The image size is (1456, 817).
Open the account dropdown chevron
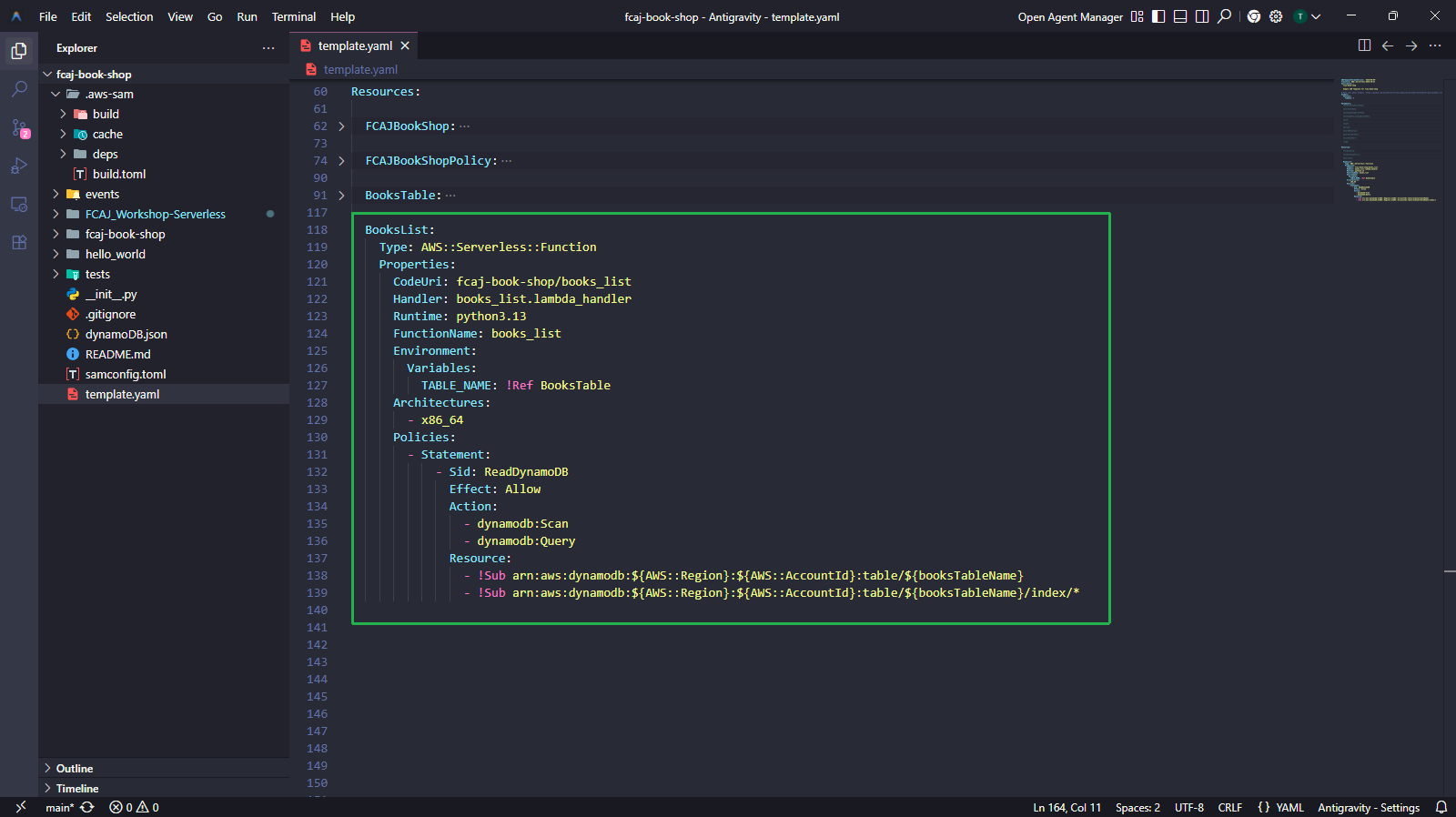click(1316, 16)
